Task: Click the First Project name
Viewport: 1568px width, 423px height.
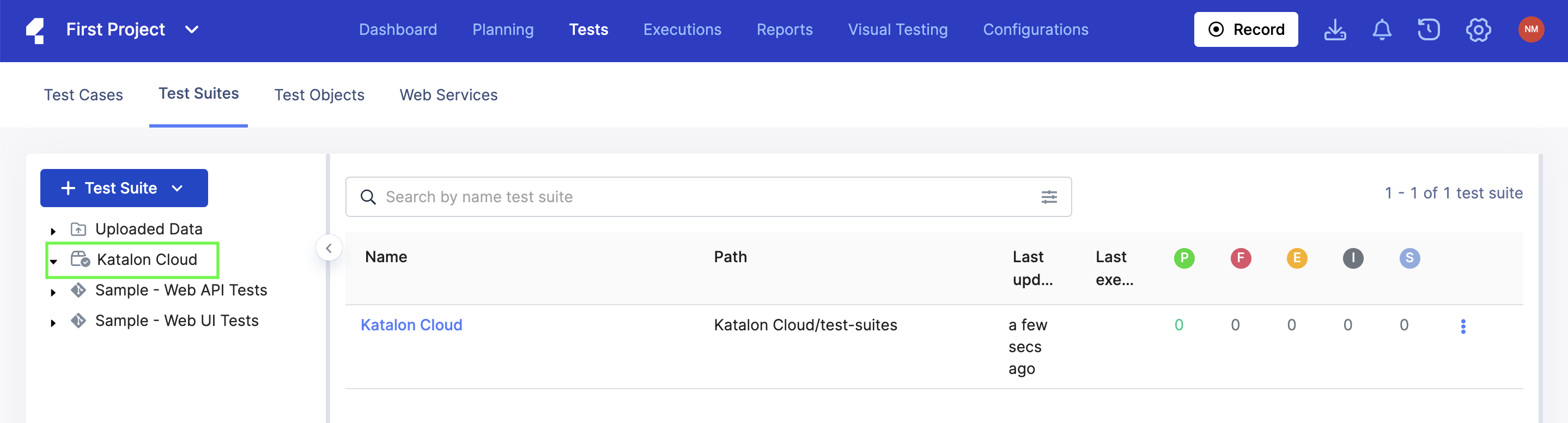Action: (x=115, y=30)
